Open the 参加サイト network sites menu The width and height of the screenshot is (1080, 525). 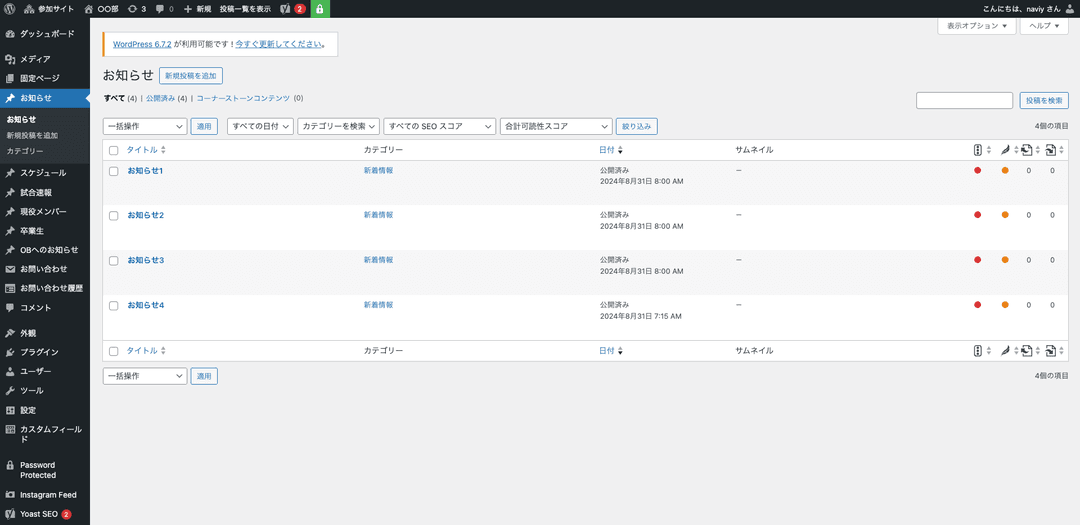(x=48, y=9)
